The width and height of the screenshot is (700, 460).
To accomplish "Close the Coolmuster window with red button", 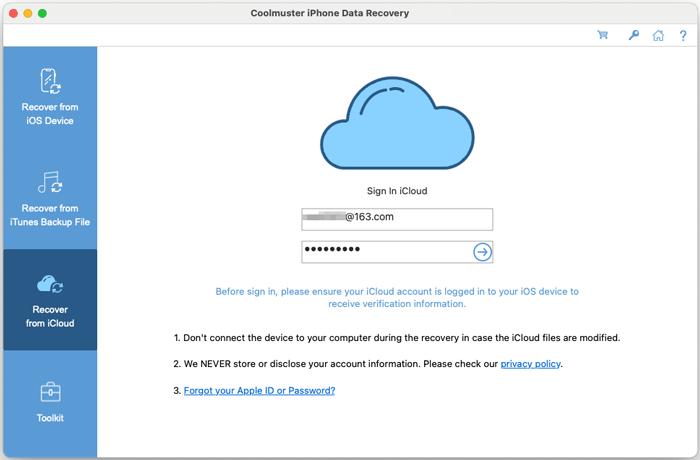I will [13, 13].
